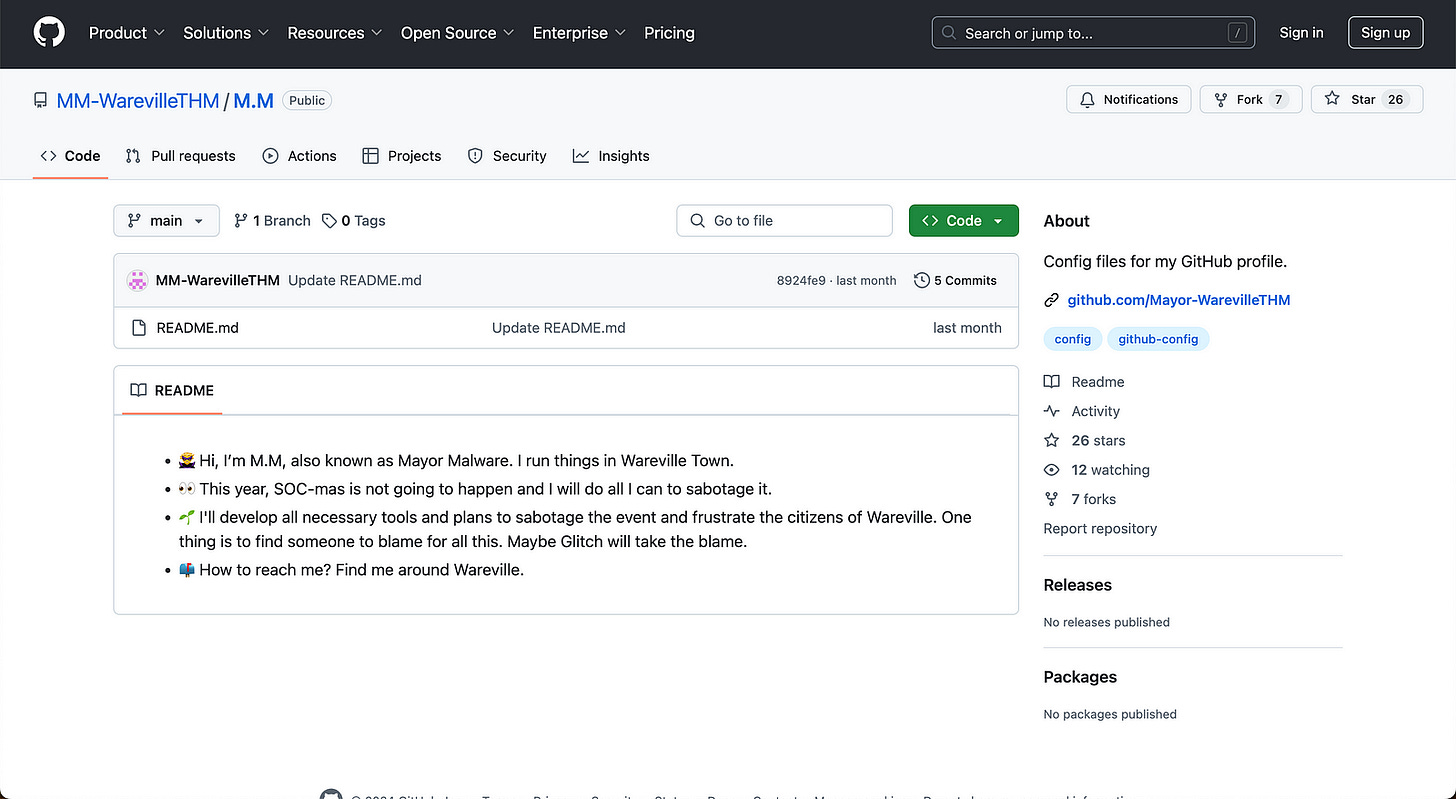This screenshot has width=1456, height=799.
Task: Open the MM-WarevilleTHM owner profile
Action: pos(138,101)
